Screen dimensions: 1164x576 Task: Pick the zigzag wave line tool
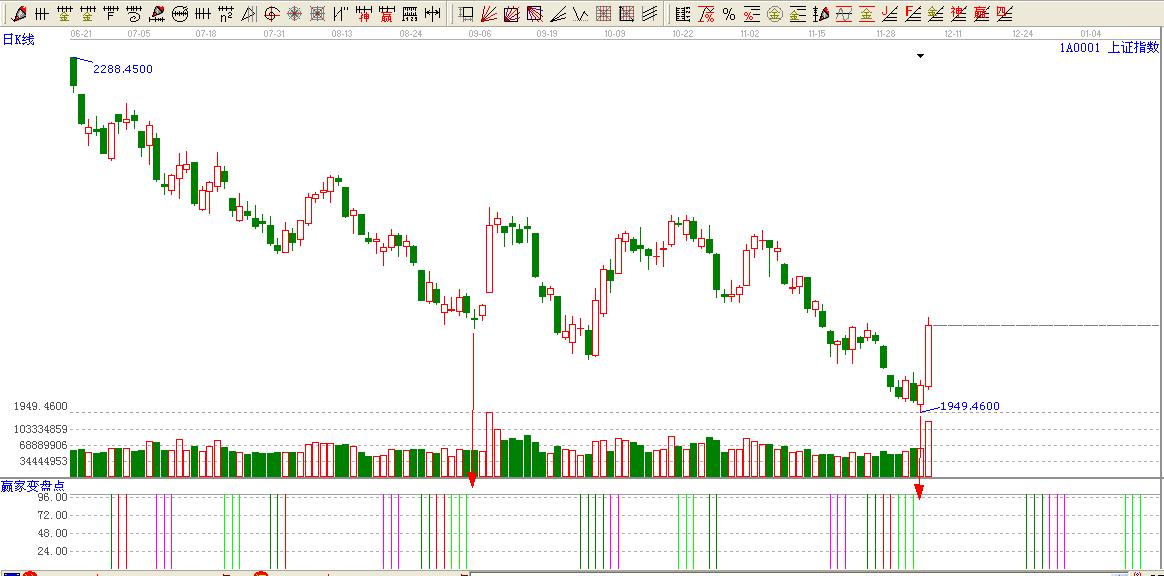click(580, 14)
